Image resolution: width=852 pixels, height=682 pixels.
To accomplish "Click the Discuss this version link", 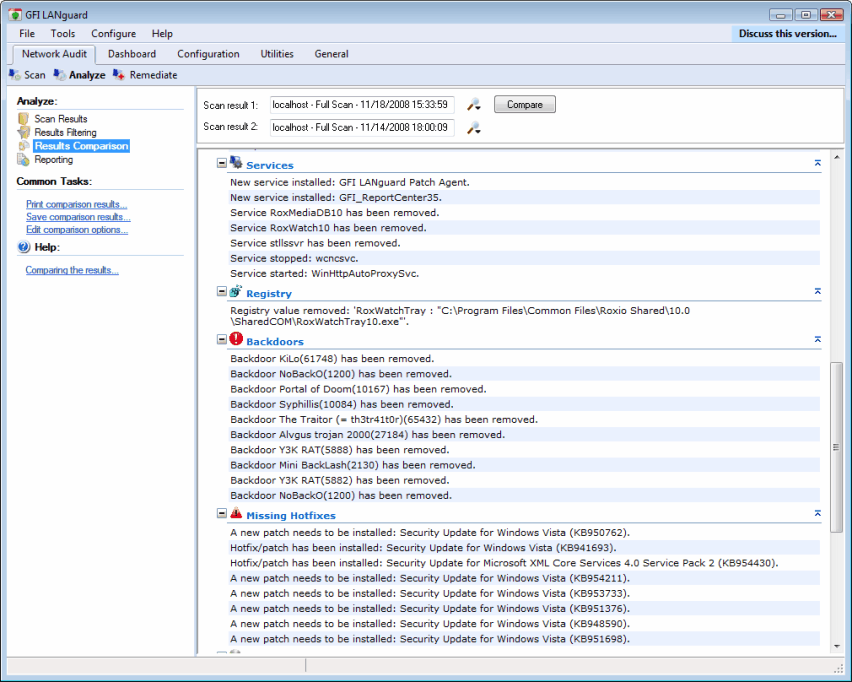I will tap(787, 34).
